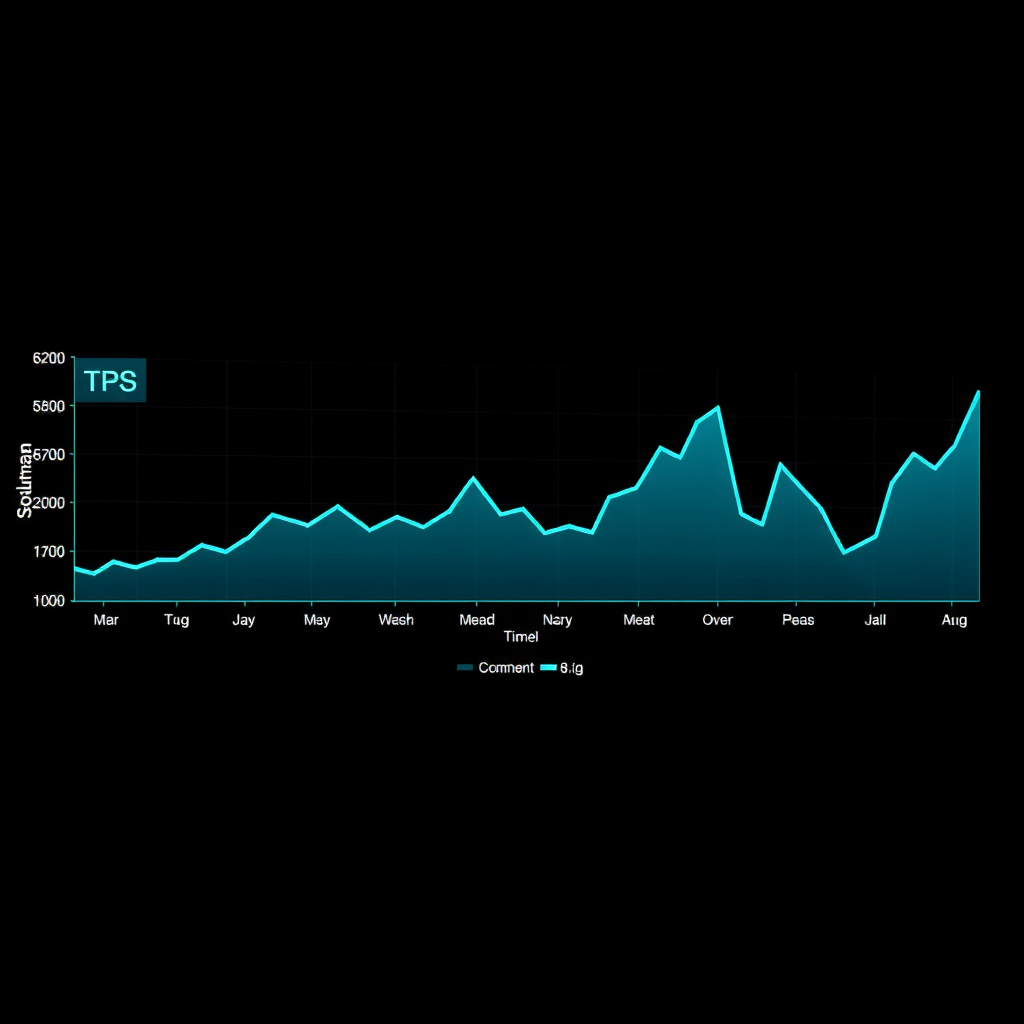Image resolution: width=1024 pixels, height=1024 pixels.
Task: Select the Wesh label on the x-axis
Action: click(396, 620)
